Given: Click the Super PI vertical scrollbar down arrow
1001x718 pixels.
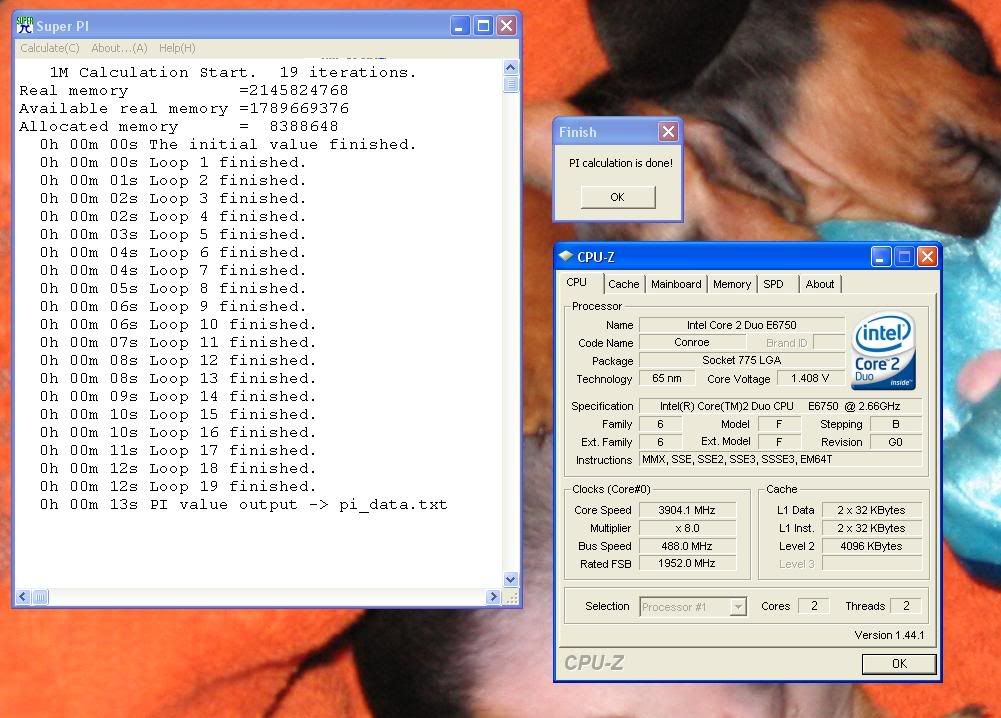Looking at the screenshot, I should click(x=511, y=580).
